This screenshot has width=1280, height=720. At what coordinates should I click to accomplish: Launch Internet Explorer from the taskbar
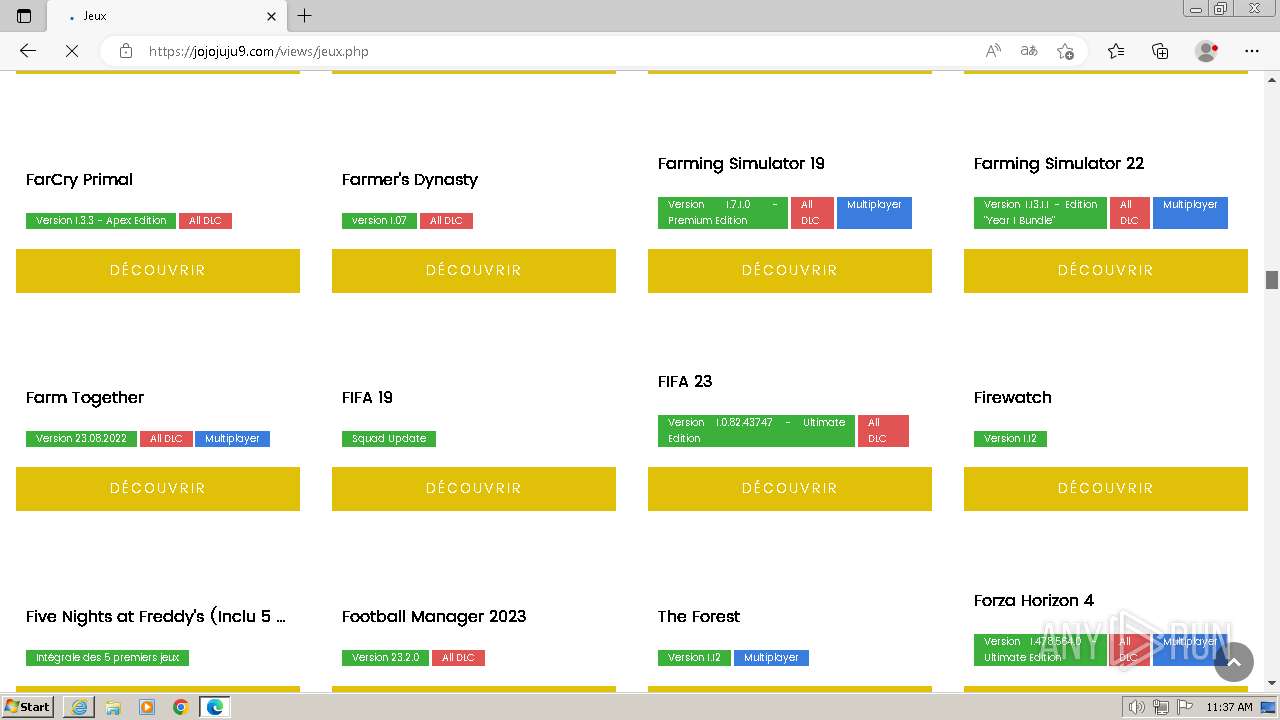click(x=79, y=707)
